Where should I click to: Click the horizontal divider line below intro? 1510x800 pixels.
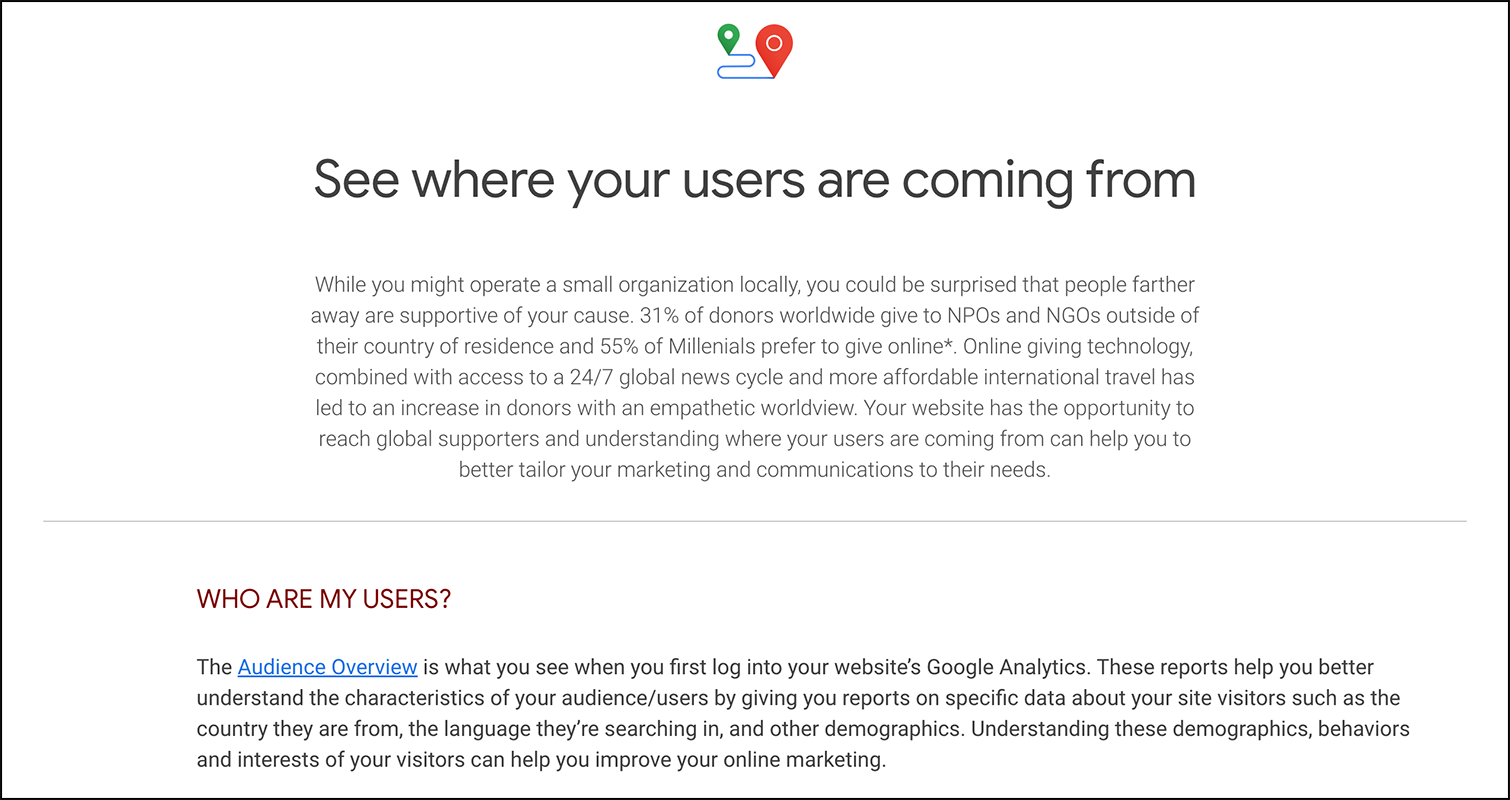point(755,521)
